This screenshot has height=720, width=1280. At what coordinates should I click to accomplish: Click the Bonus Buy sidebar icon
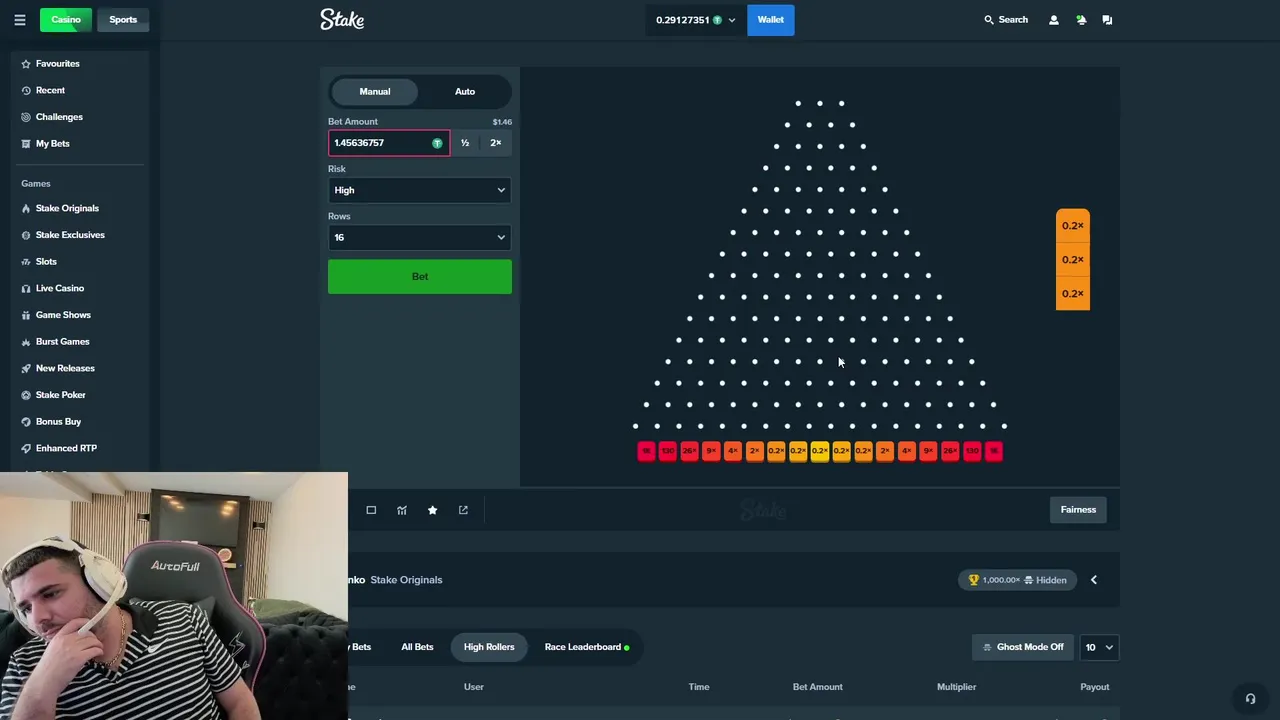coord(26,422)
